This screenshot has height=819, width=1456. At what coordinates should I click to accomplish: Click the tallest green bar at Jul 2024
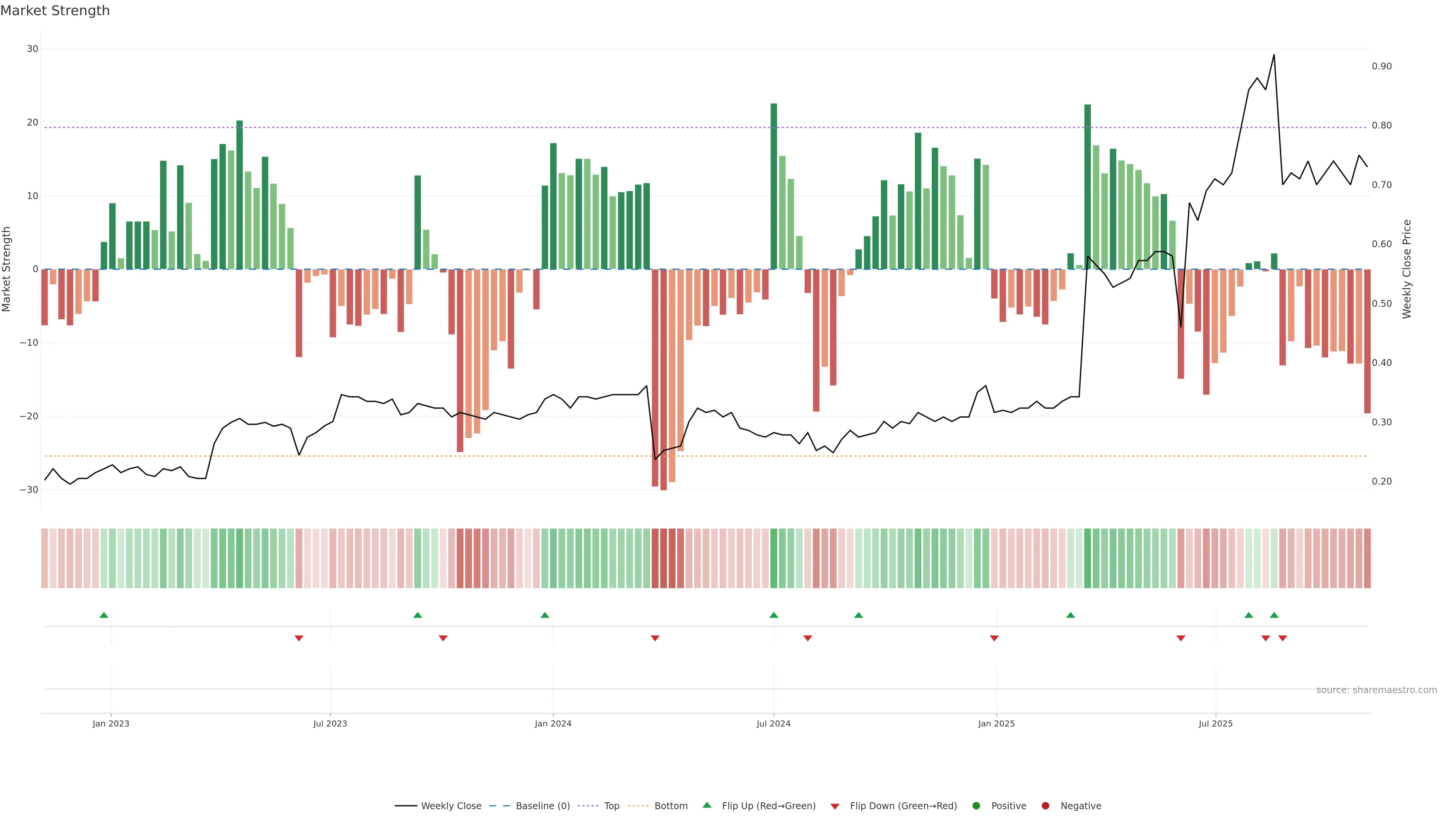pyautogui.click(x=774, y=187)
